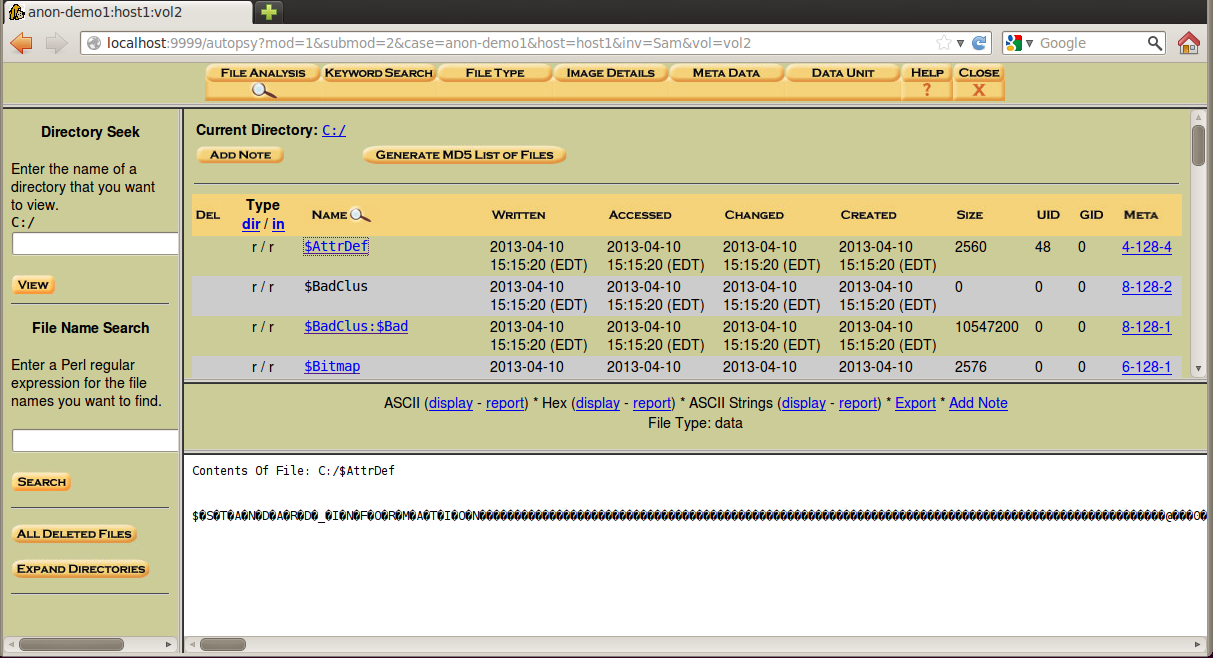Click the Accessed column header
Viewport: 1213px width, 658px height.
pyautogui.click(x=640, y=215)
